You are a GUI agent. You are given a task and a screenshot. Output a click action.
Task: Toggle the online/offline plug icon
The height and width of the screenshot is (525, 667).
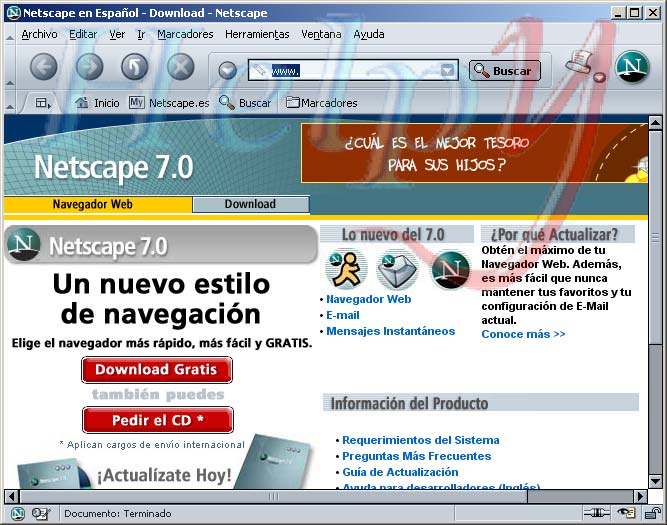click(596, 514)
